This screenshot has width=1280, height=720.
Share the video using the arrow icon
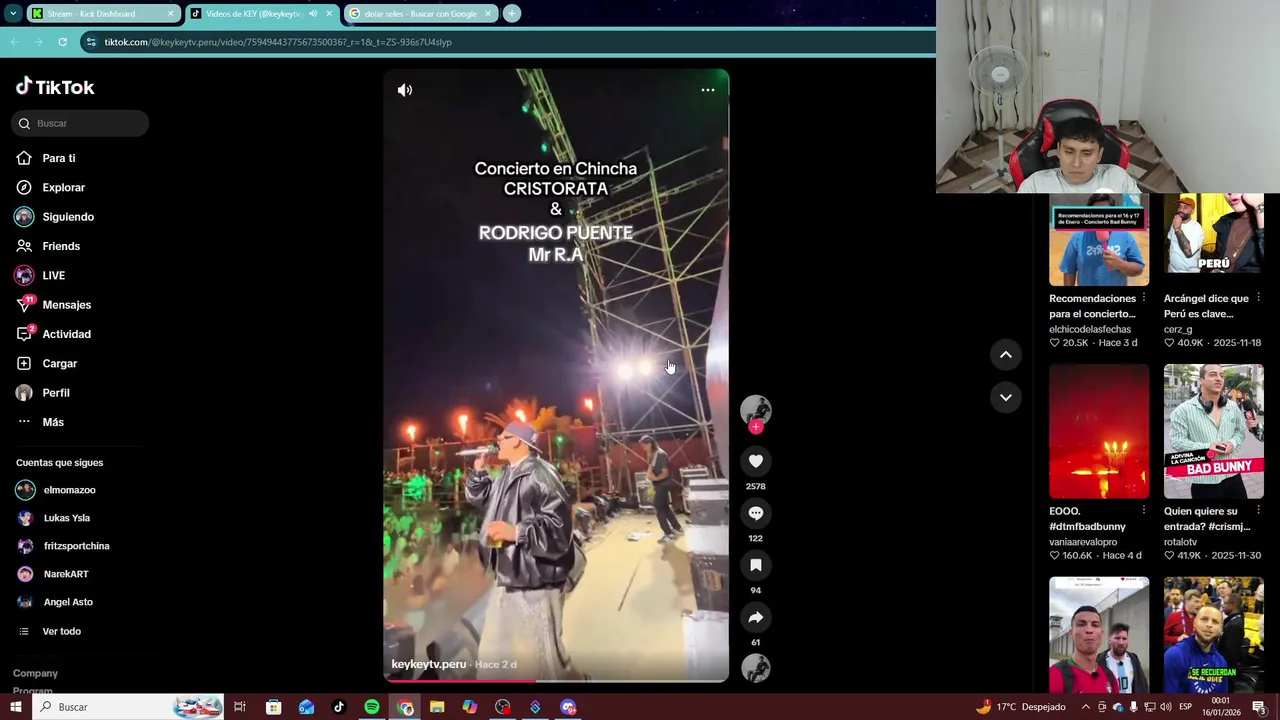point(756,617)
